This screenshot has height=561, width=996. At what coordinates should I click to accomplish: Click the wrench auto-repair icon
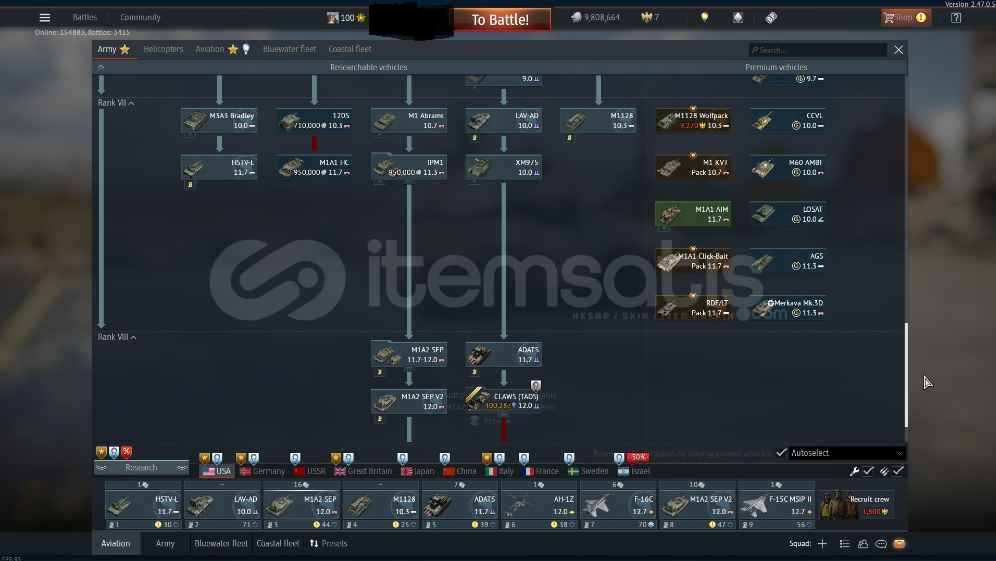[854, 471]
